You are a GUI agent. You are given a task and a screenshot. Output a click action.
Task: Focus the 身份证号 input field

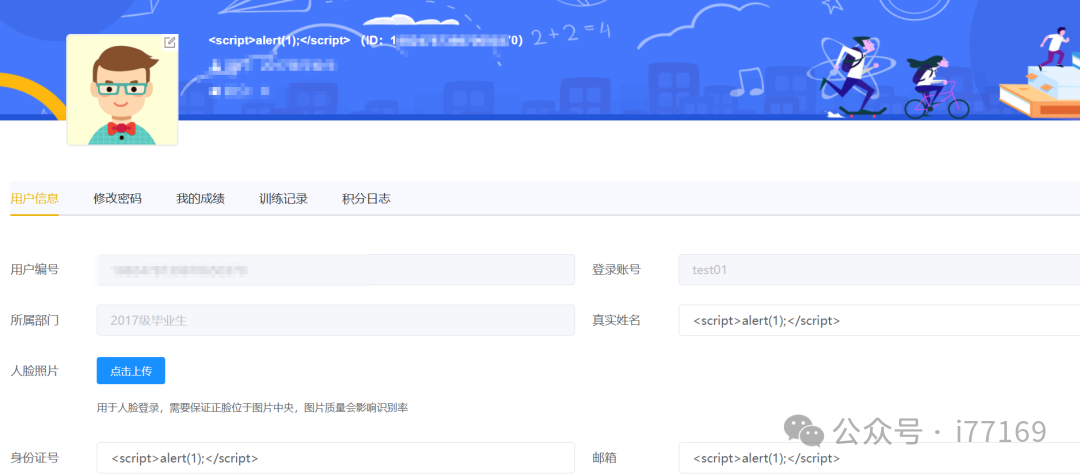click(335, 458)
